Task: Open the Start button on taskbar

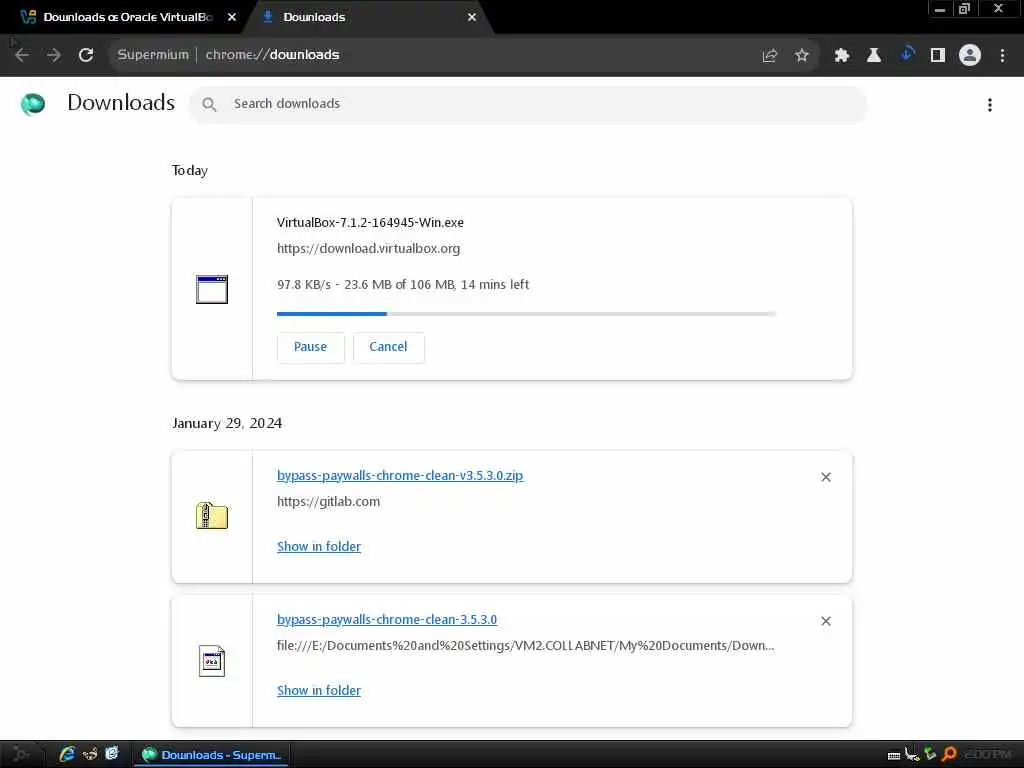Action: pyautogui.click(x=21, y=755)
